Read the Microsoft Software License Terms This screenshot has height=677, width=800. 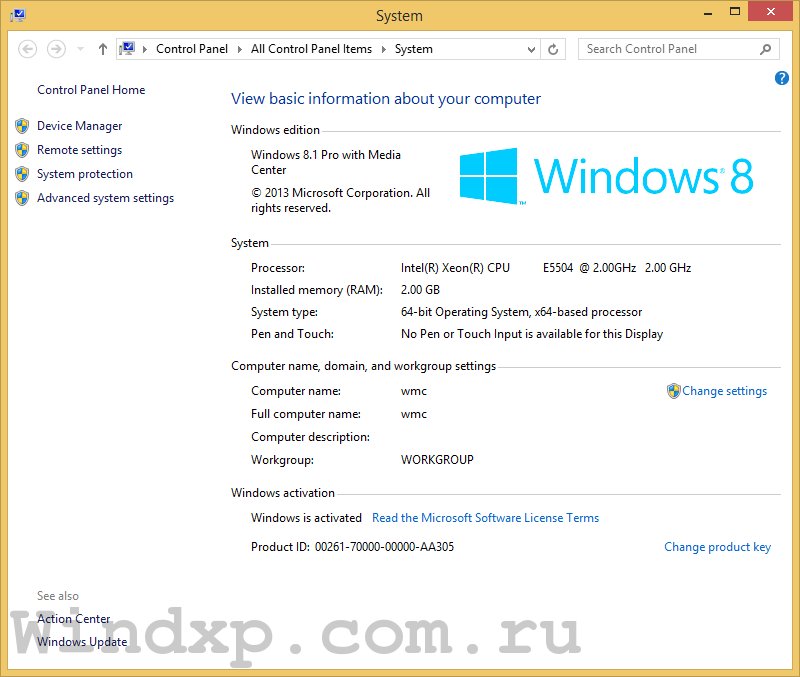coord(485,518)
